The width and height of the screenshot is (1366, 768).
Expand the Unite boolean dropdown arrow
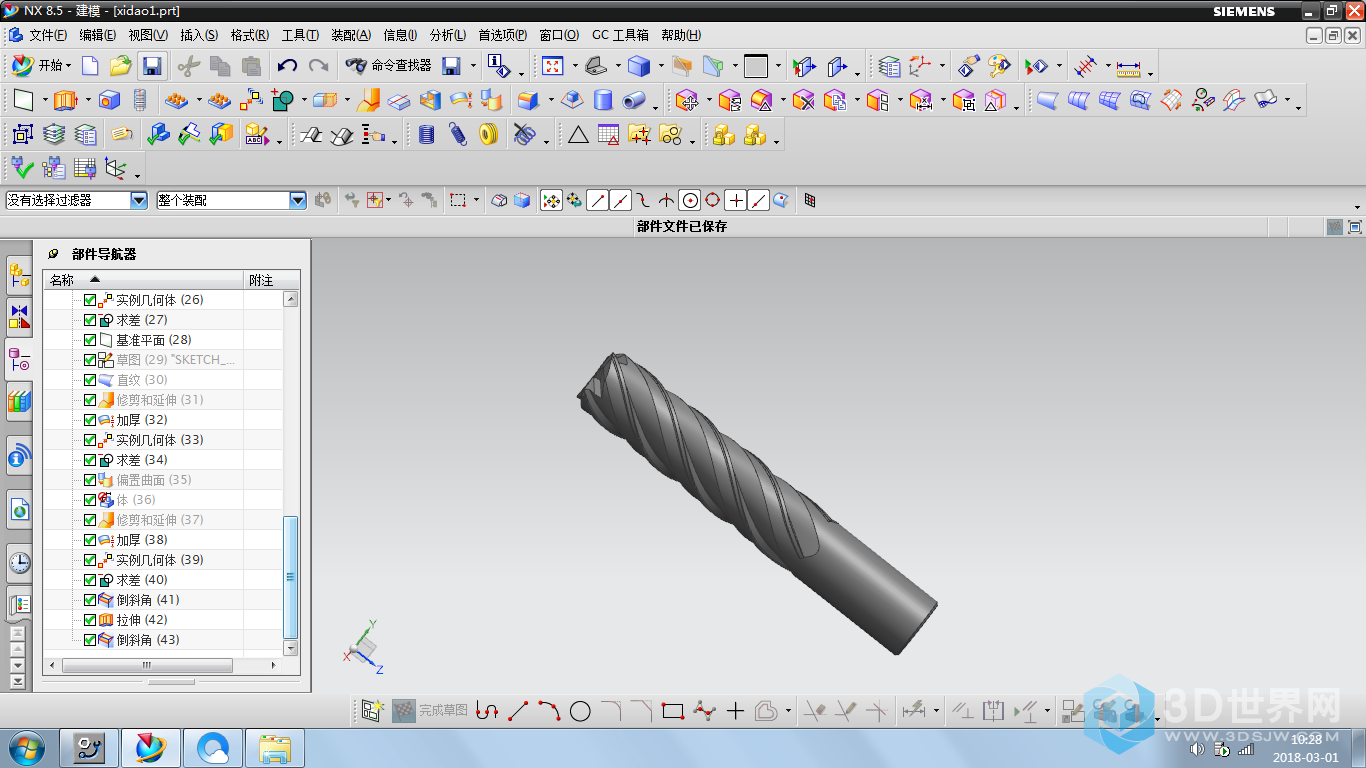304,100
